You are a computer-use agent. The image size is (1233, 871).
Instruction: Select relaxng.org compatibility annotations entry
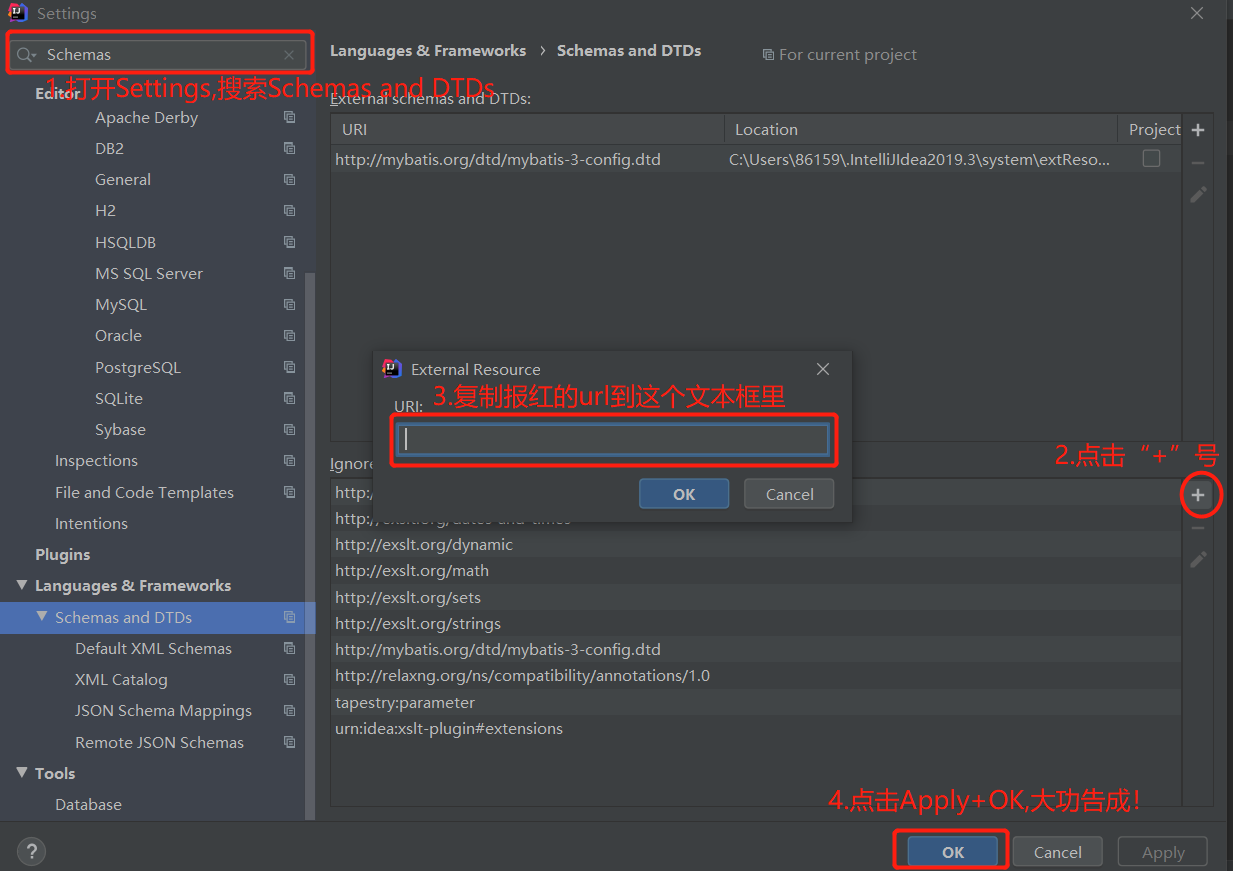coord(756,676)
